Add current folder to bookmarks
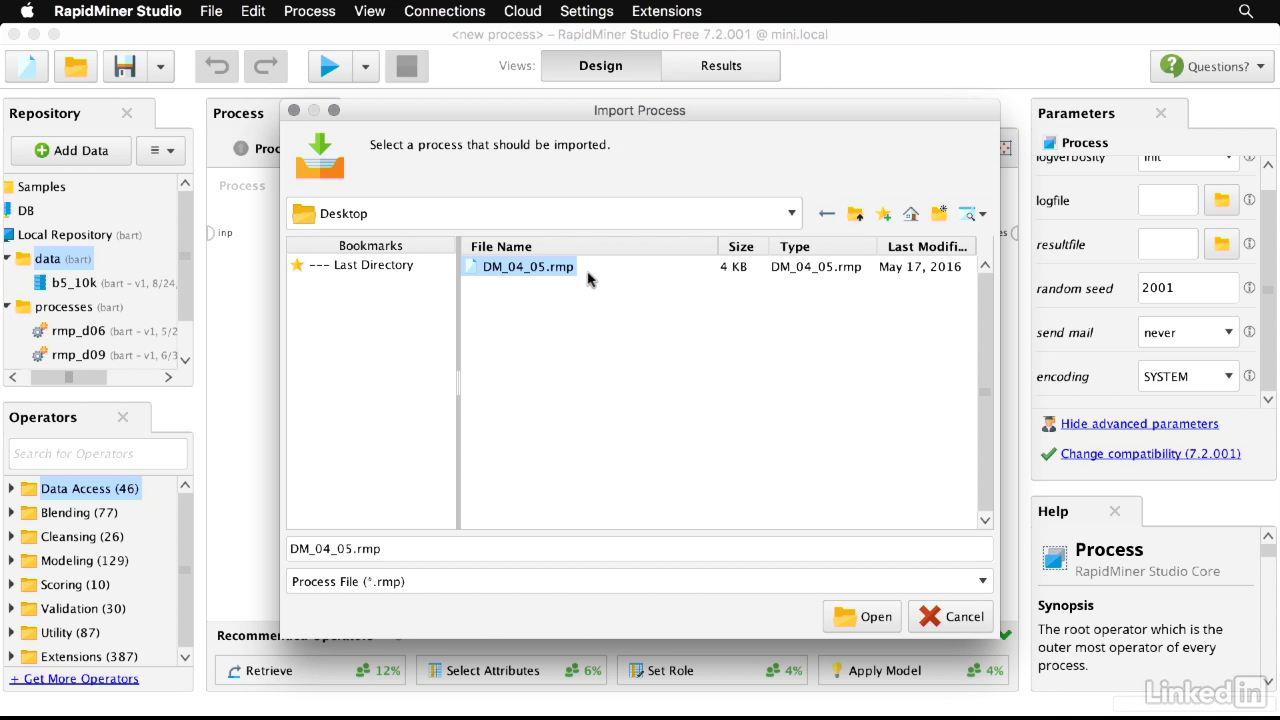 [883, 214]
